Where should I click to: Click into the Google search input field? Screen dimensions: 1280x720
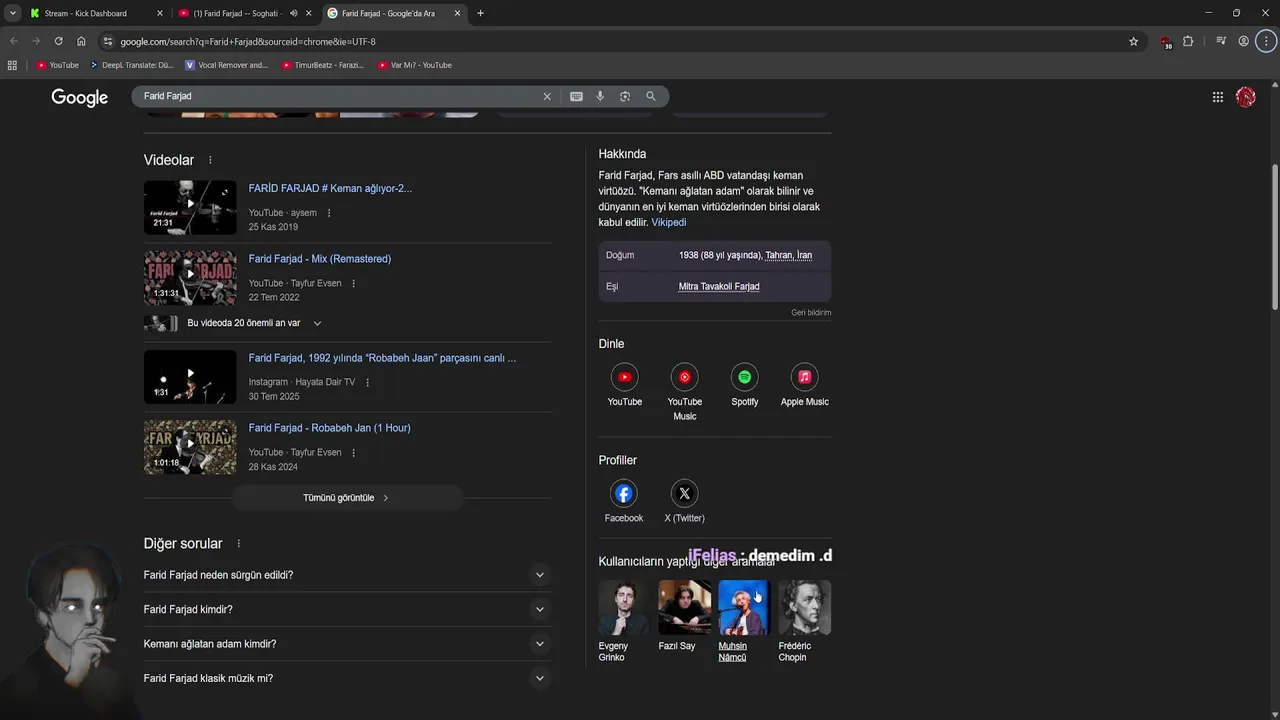tap(340, 96)
